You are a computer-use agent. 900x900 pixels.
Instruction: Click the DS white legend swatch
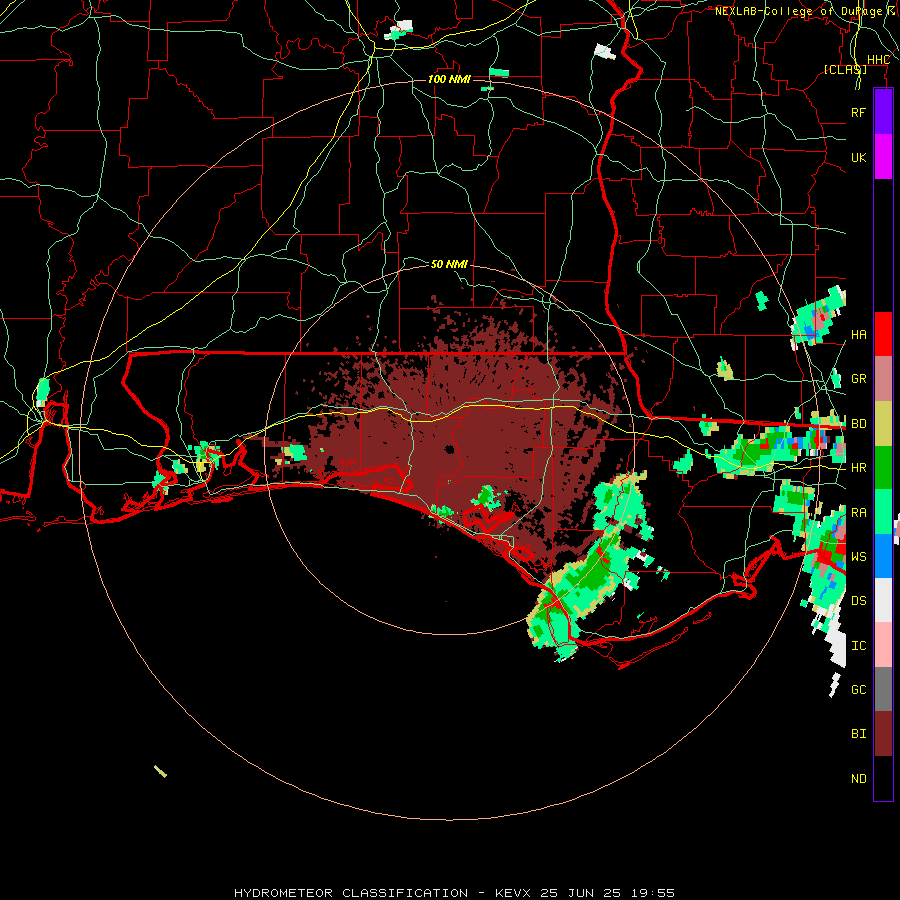(x=883, y=600)
